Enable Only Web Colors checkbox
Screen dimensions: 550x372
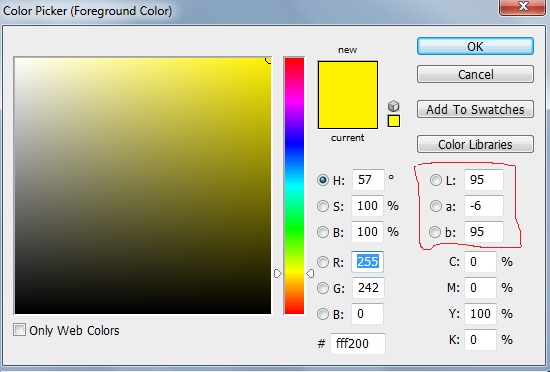coord(19,330)
